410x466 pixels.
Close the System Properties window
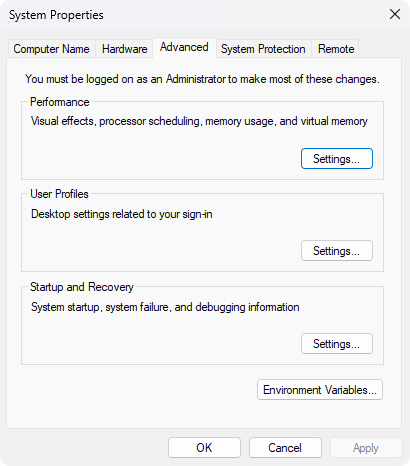point(395,14)
